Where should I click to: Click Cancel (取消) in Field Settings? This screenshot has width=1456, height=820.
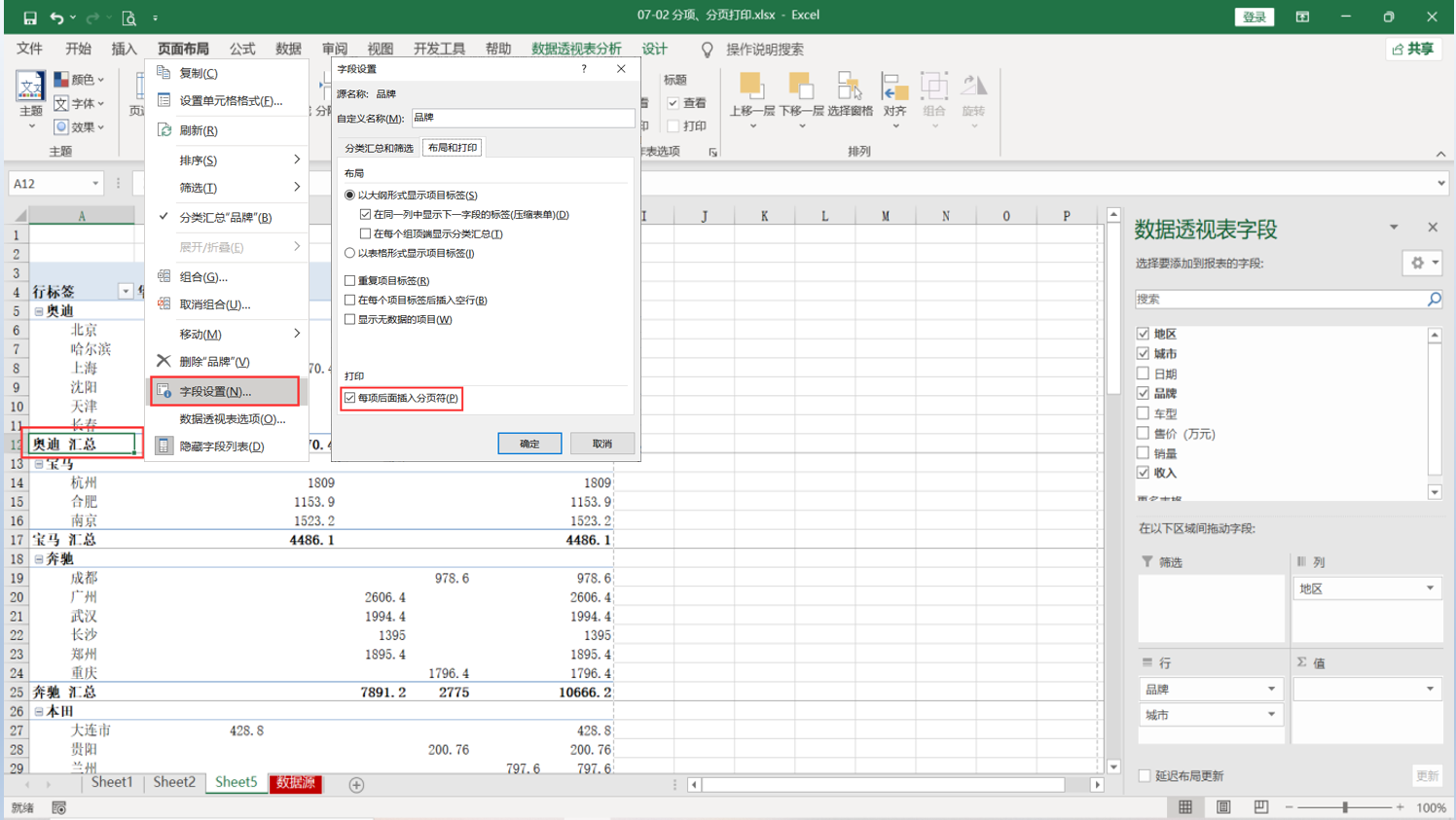pos(602,444)
